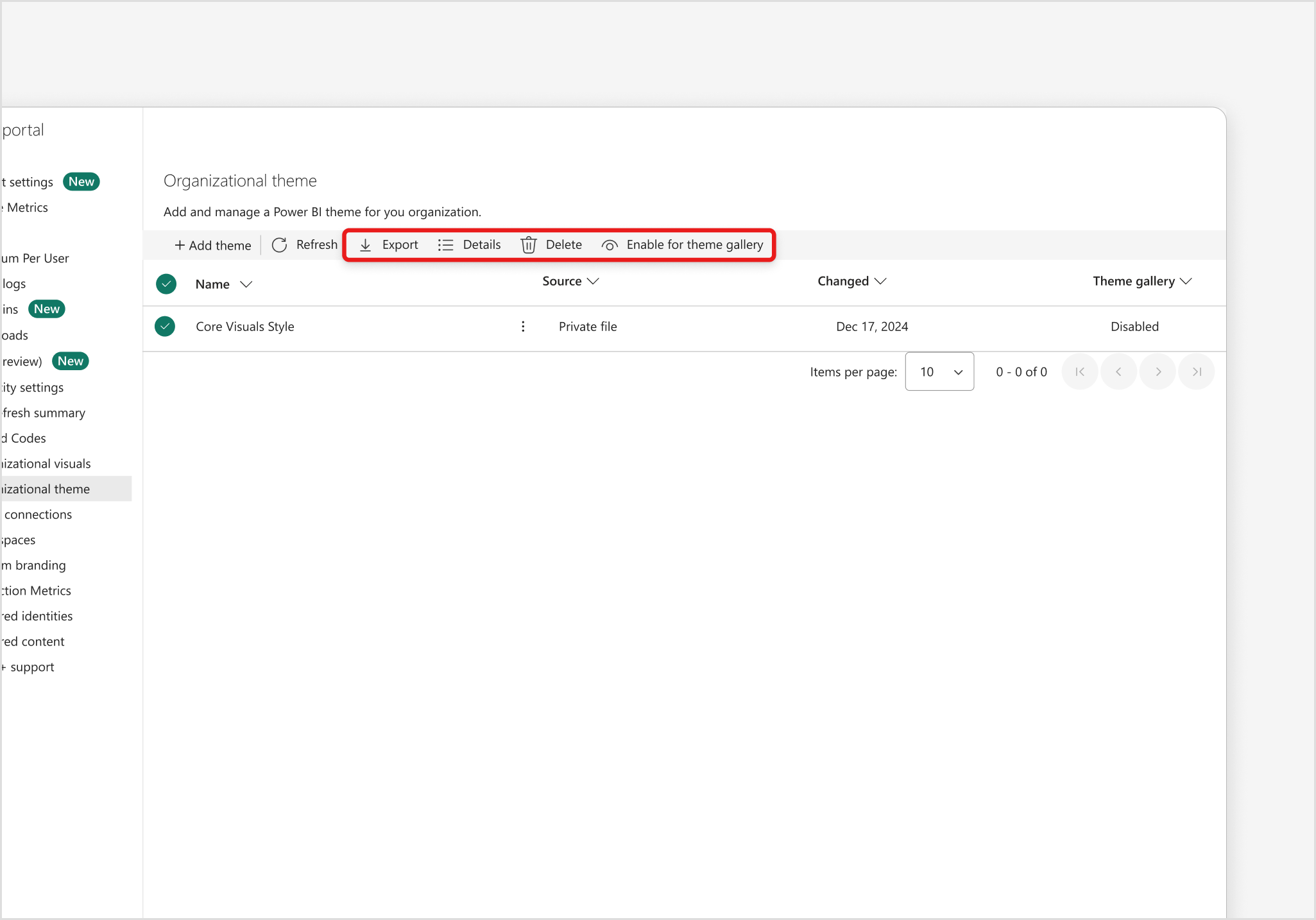Click the Enable for theme gallery eye icon
1316x920 pixels.
coord(610,245)
